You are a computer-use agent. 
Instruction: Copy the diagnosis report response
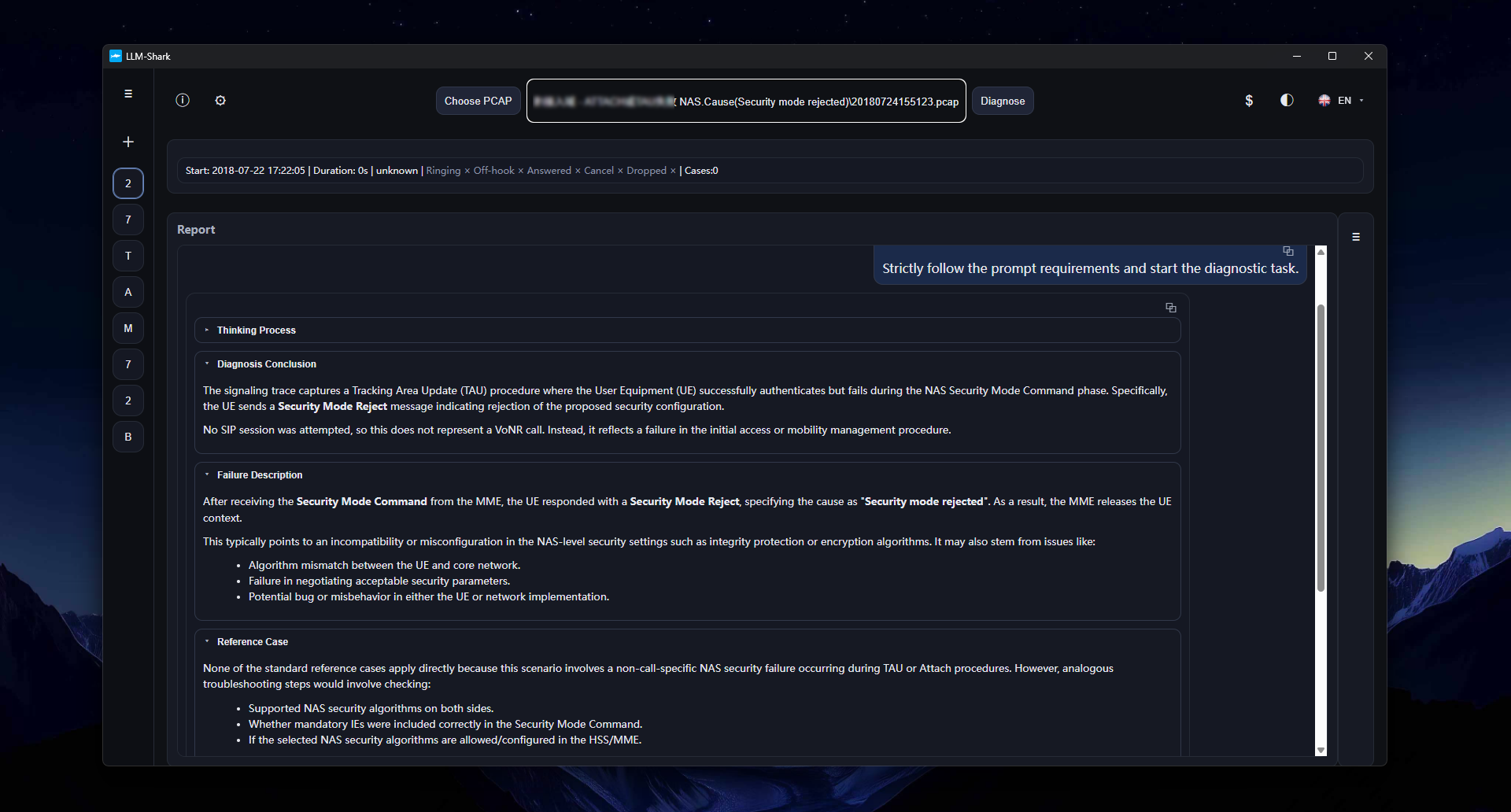point(1171,308)
